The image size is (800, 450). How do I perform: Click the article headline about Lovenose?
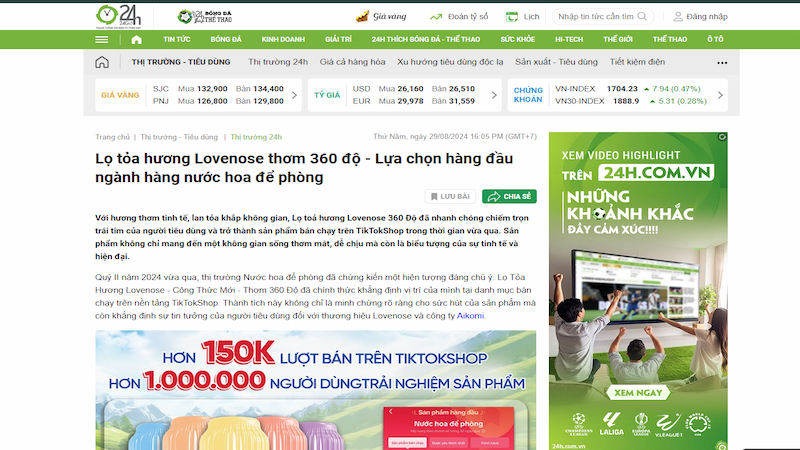(304, 168)
